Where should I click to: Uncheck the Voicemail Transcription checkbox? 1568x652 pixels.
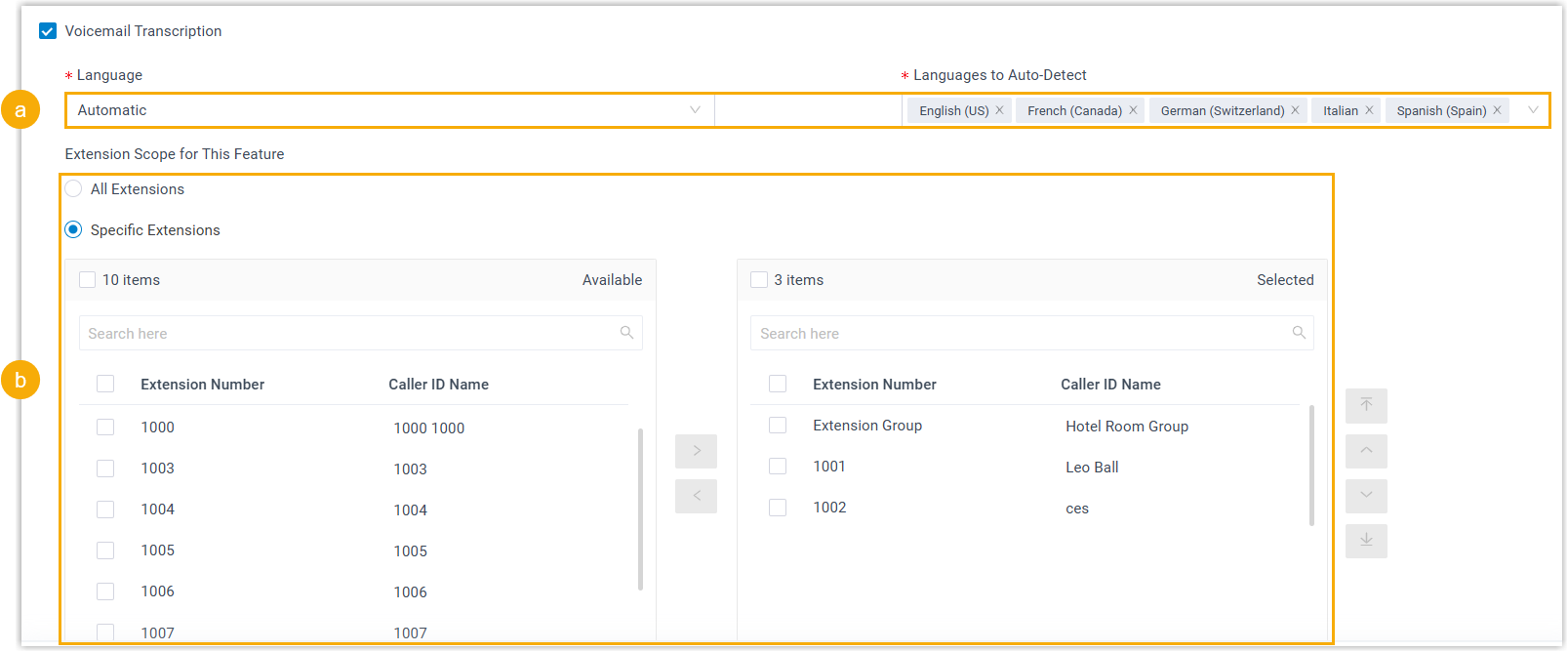(48, 31)
